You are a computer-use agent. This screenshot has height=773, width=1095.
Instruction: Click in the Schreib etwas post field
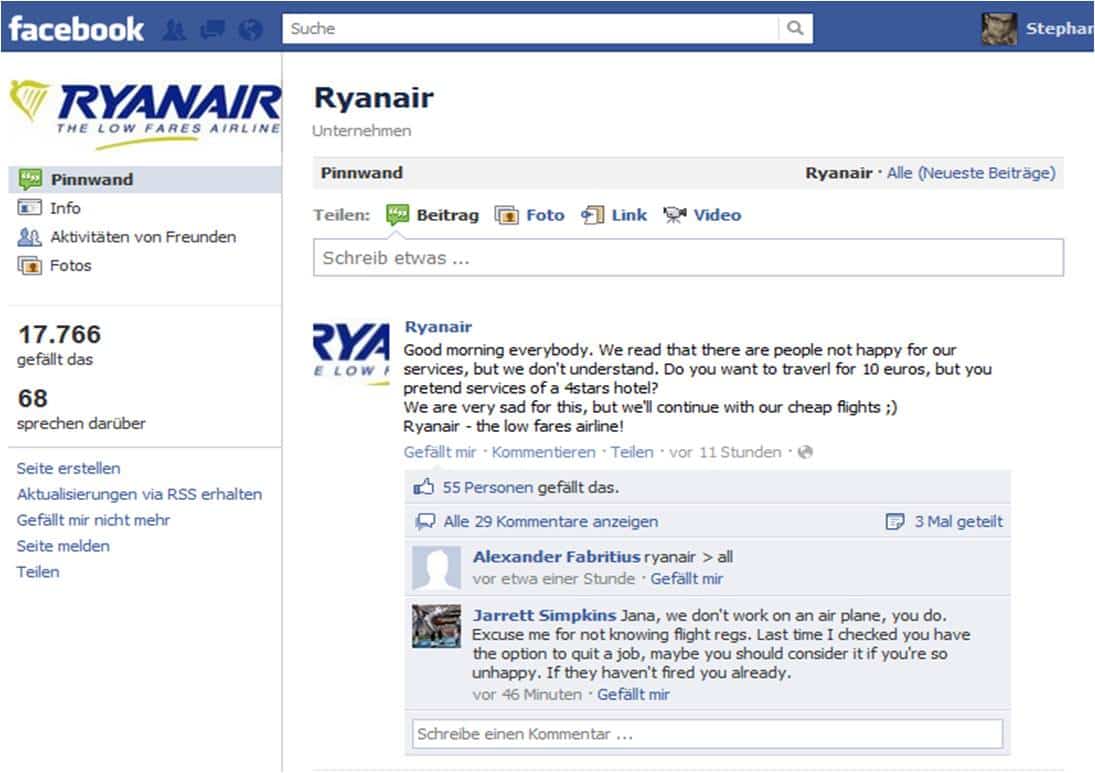coord(688,258)
